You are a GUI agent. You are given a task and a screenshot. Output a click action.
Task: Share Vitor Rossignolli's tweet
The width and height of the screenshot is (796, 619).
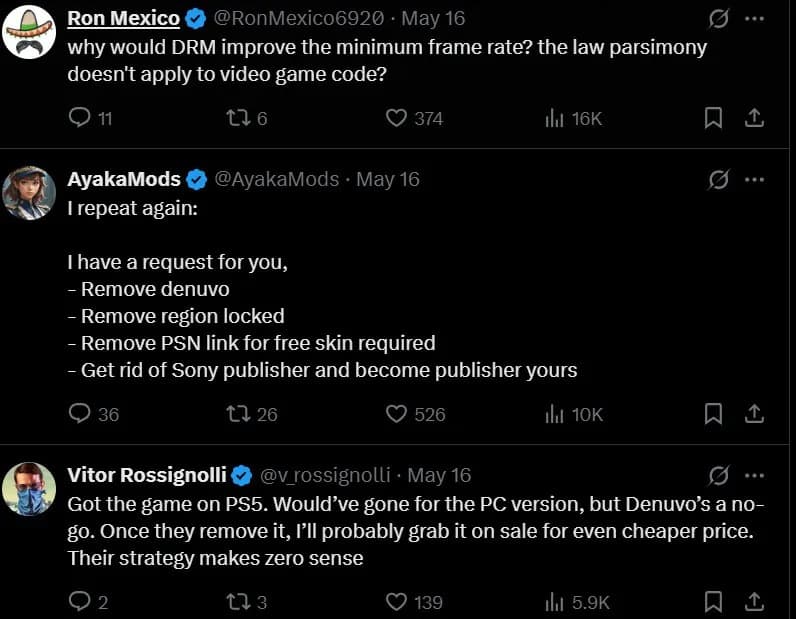coord(755,602)
